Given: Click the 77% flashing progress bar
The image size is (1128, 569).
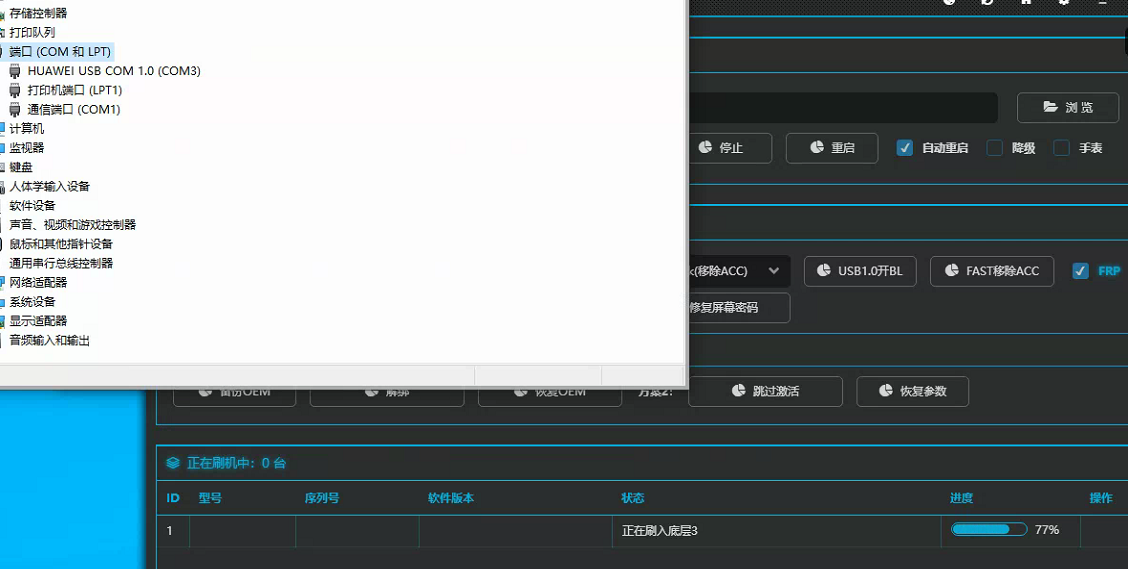Looking at the screenshot, I should pyautogui.click(x=989, y=530).
